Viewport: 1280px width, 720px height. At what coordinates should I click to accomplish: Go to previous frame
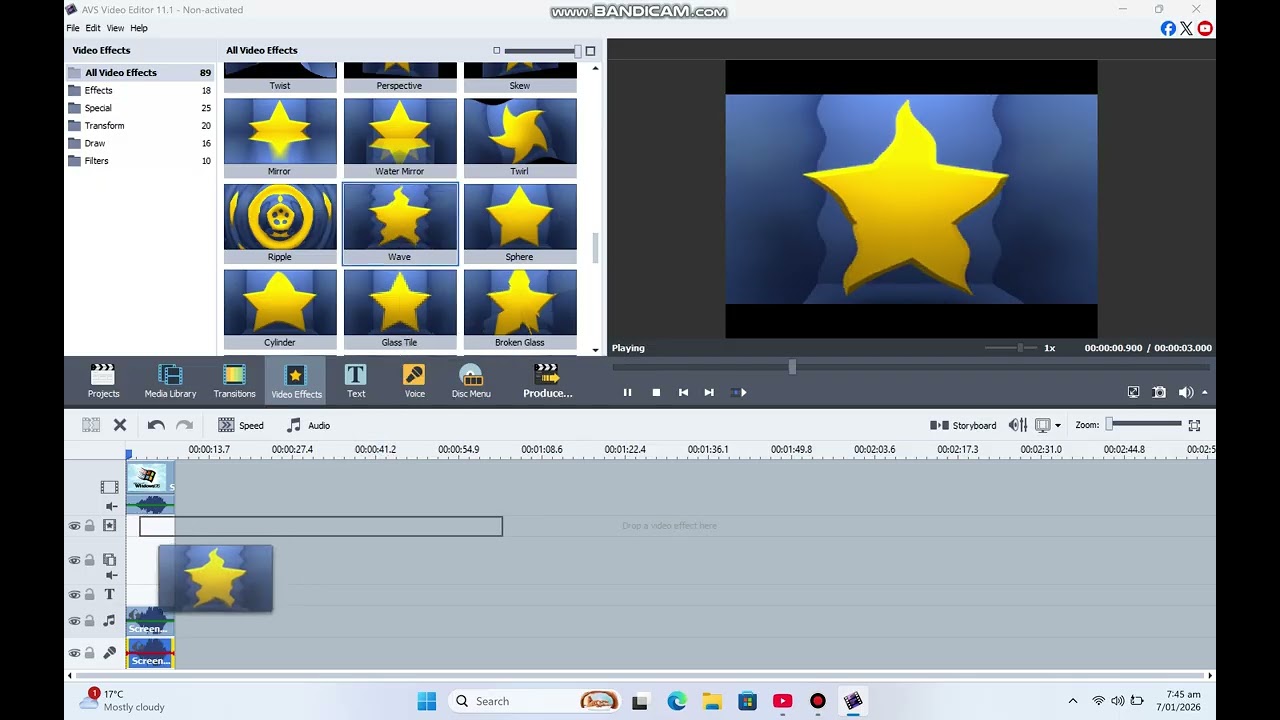[x=683, y=392]
